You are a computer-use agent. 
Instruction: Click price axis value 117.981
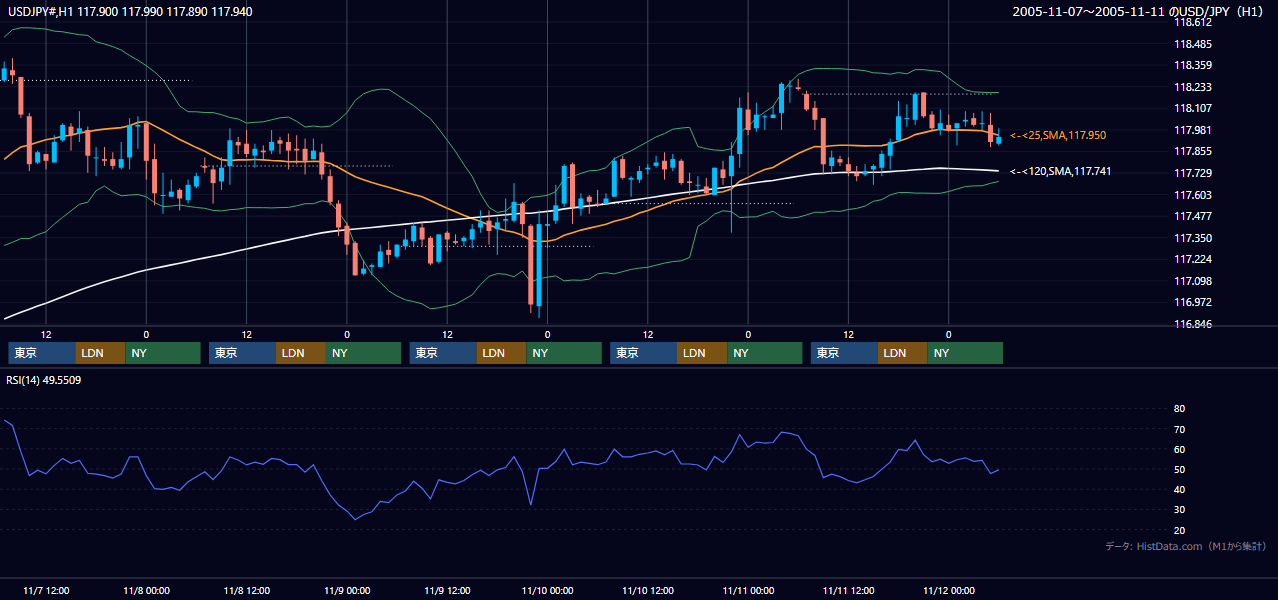(x=1192, y=130)
